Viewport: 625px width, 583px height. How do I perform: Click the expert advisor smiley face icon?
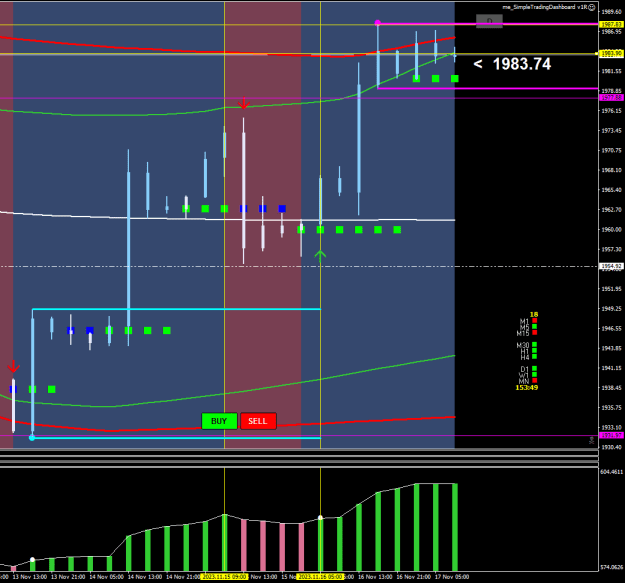[592, 7]
